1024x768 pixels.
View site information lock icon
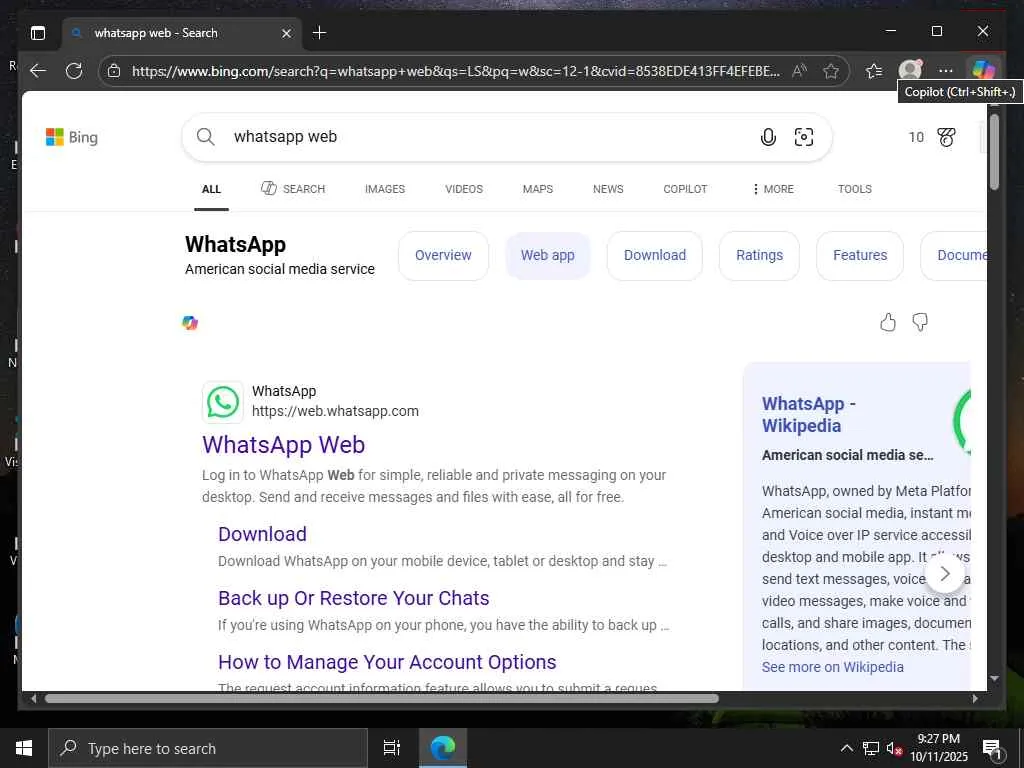point(114,71)
